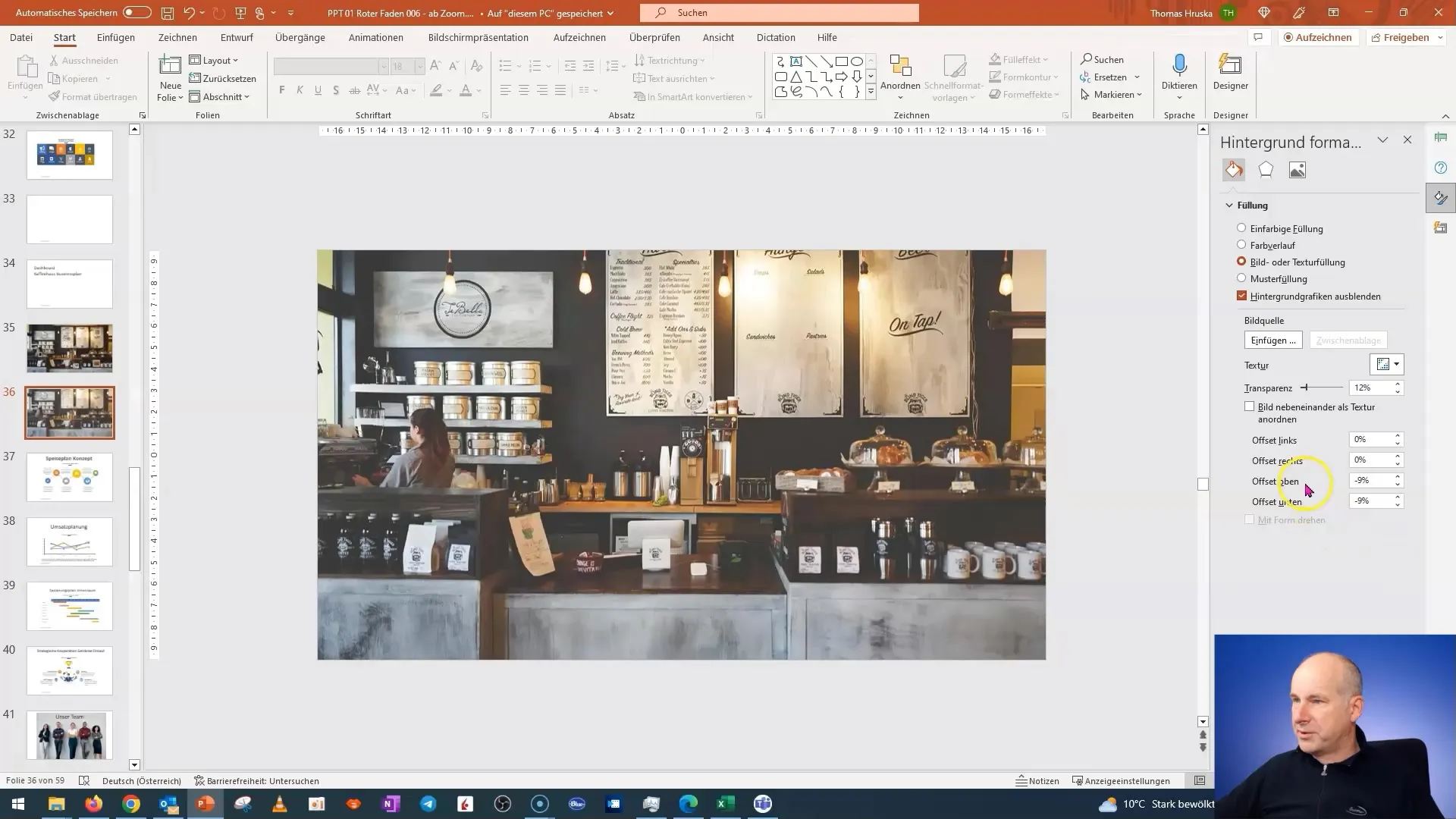Click the Neue Folie slide icon
1456x819 pixels.
(x=170, y=65)
